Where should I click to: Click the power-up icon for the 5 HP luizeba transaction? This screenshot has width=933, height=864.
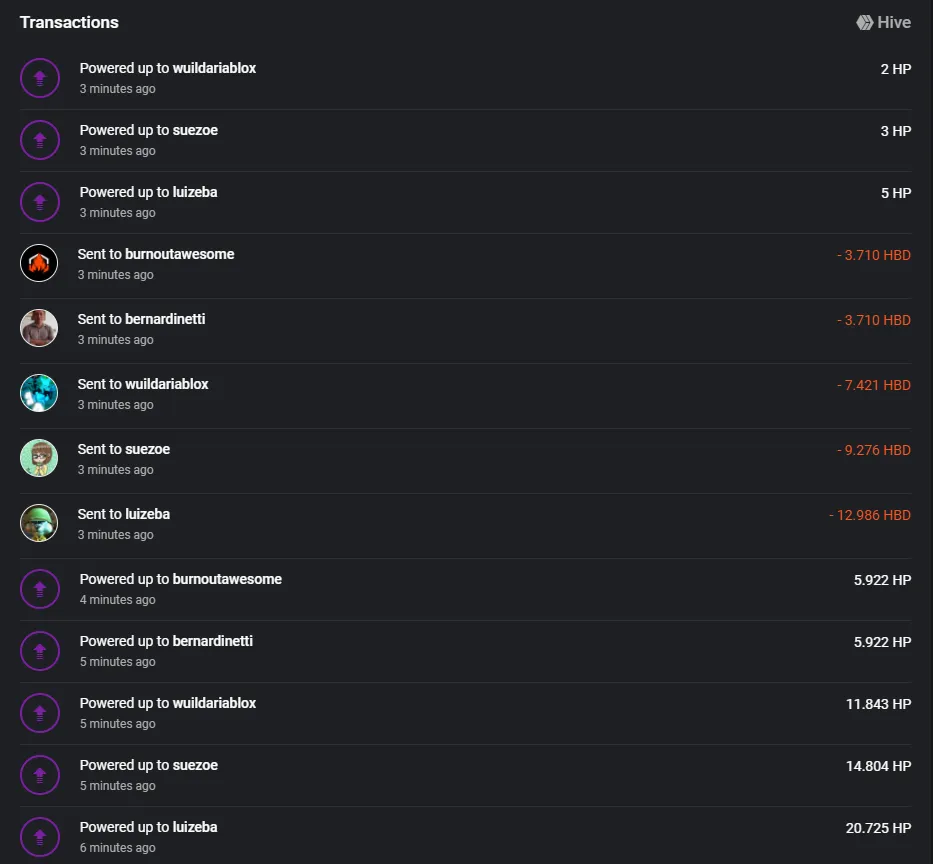pos(40,202)
